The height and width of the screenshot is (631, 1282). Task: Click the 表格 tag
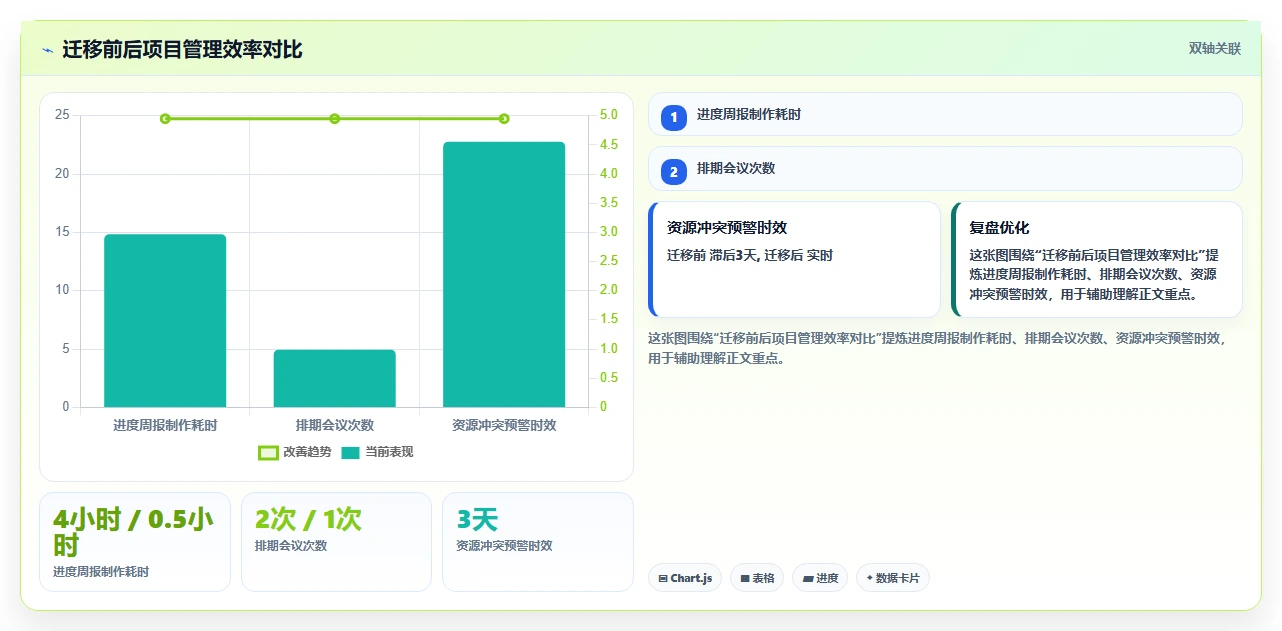click(756, 578)
